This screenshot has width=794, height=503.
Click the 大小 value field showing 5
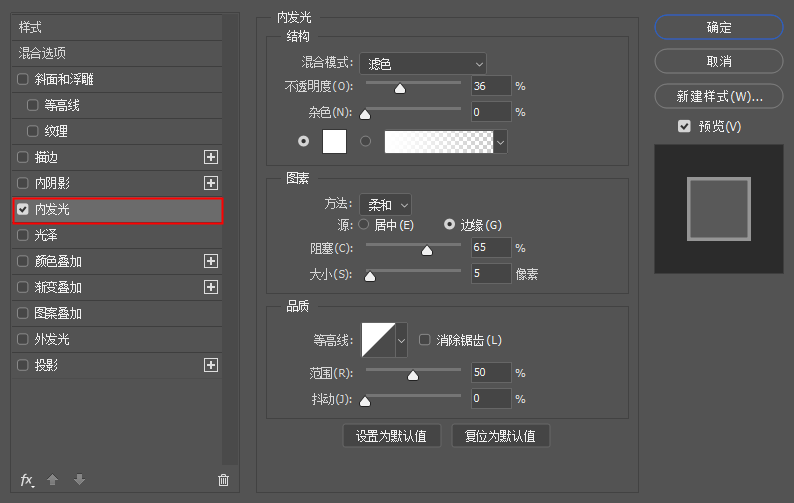coord(491,274)
